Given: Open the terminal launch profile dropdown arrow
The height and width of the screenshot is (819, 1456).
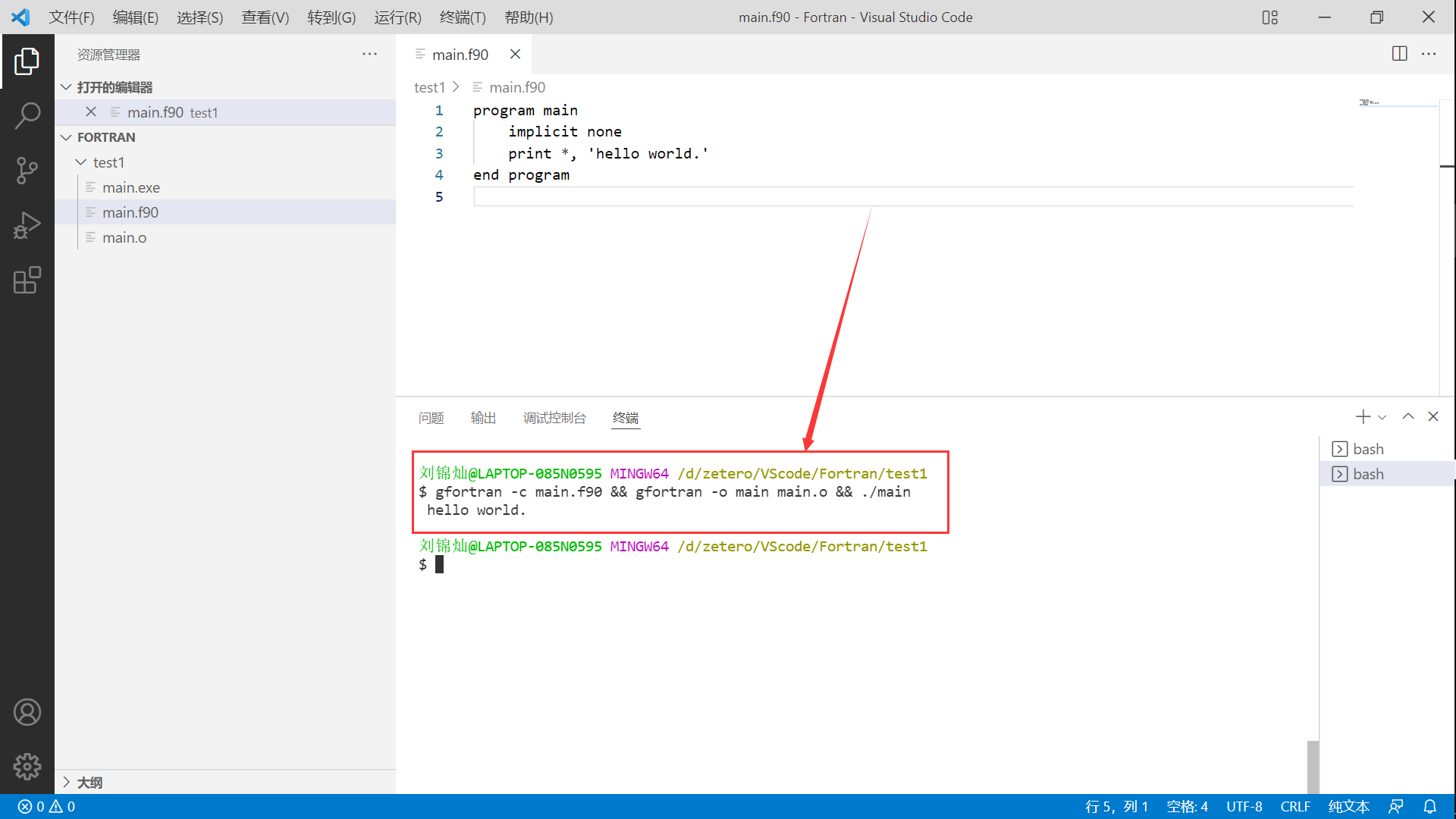Looking at the screenshot, I should tap(1382, 417).
